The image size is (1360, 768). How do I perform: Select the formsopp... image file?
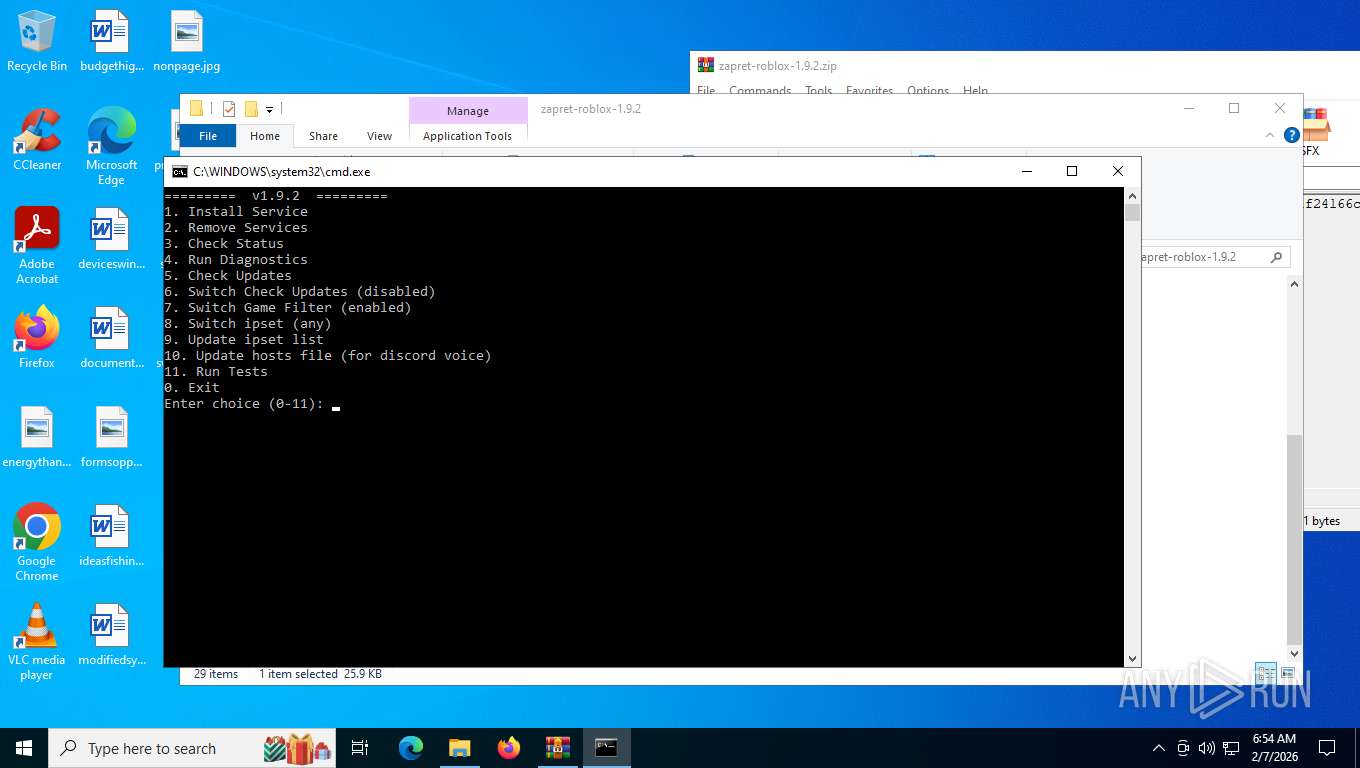point(111,437)
